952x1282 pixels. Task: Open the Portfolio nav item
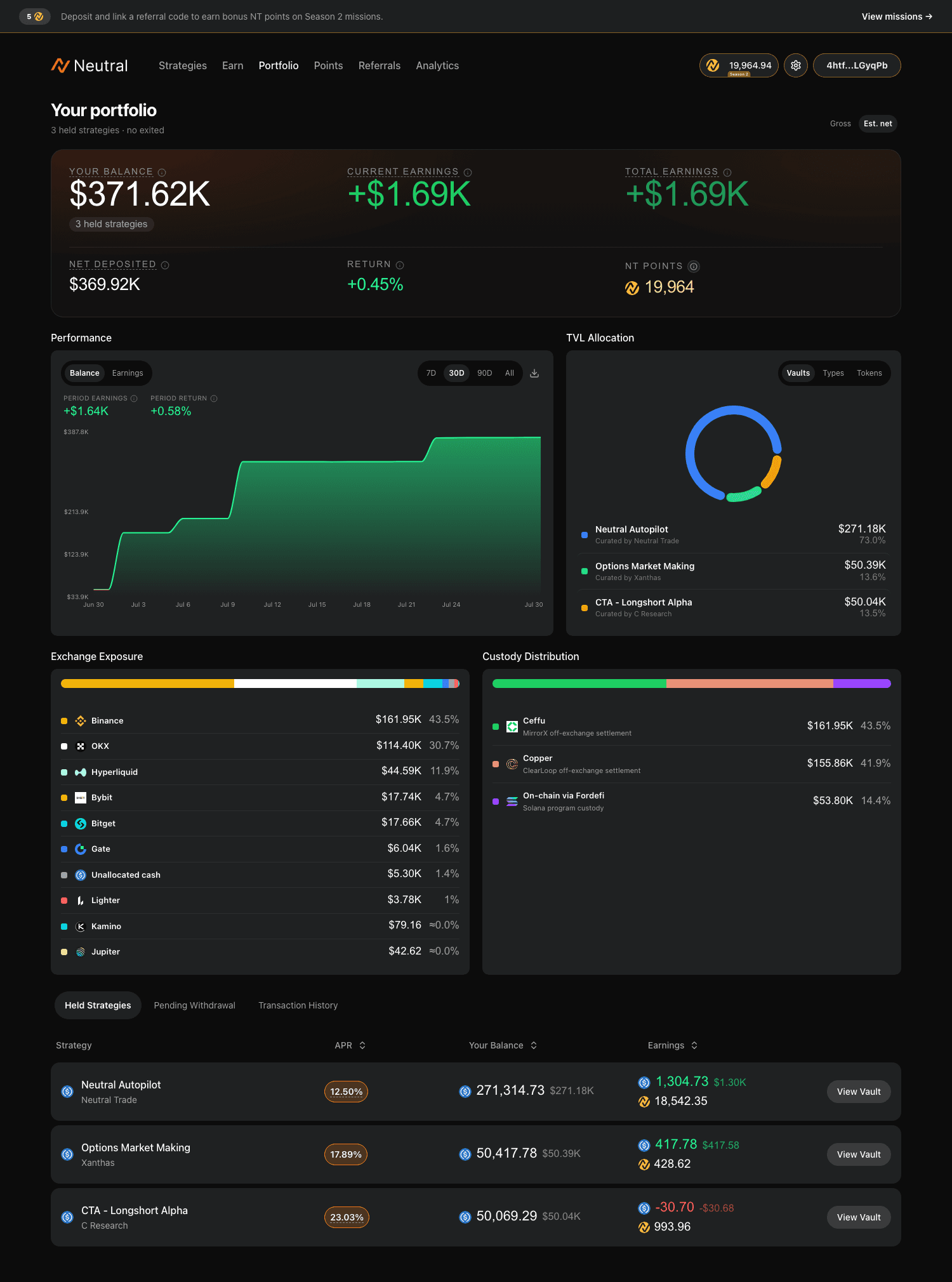click(279, 65)
